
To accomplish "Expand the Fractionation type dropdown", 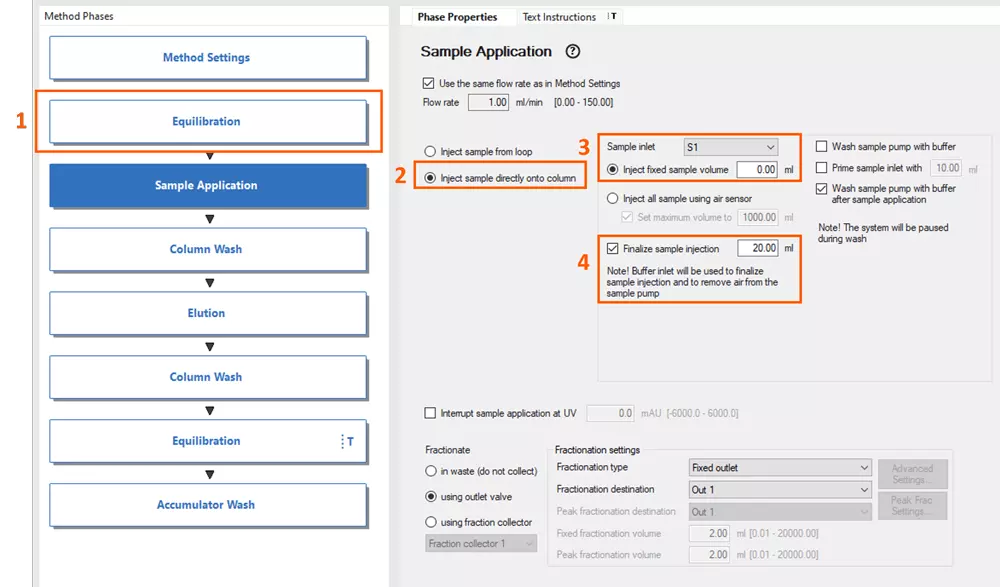I will (780, 468).
